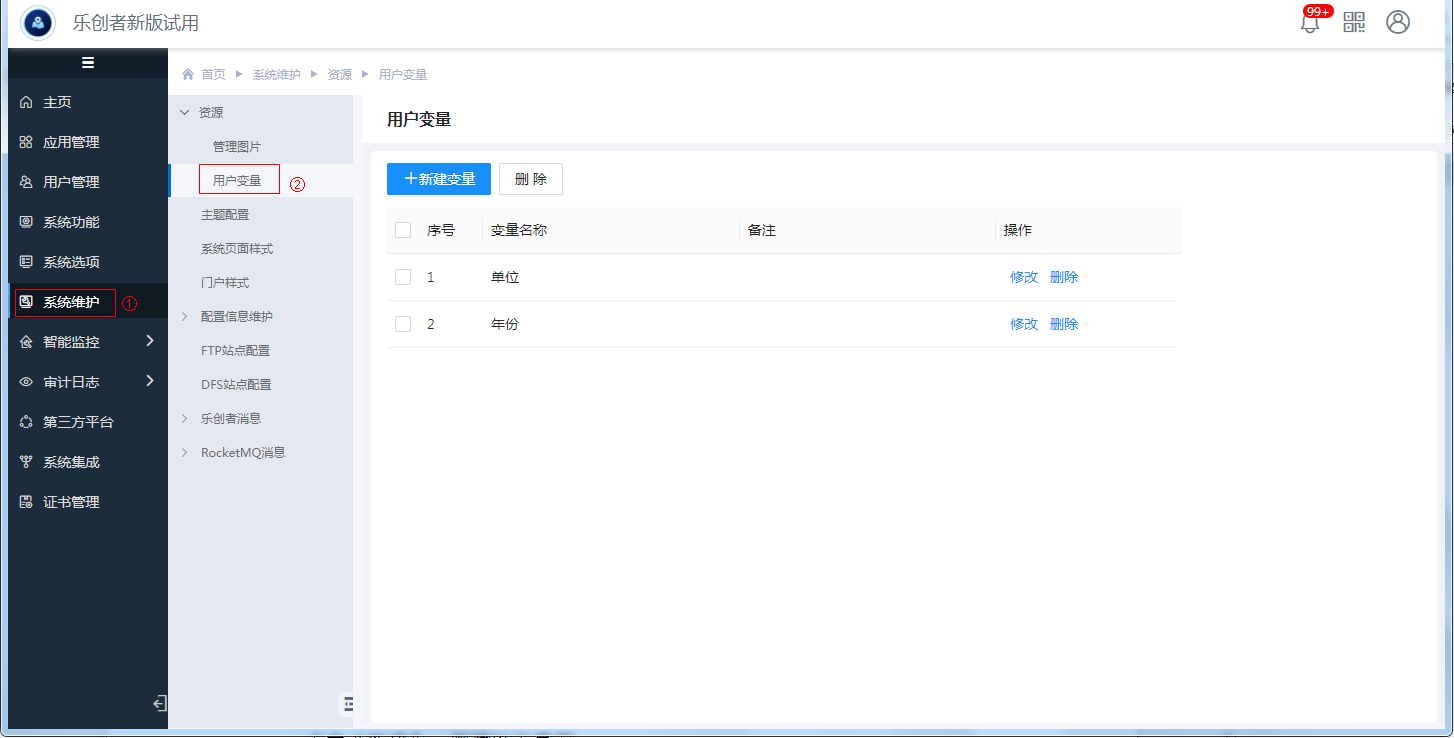
Task: Click the home icon in breadcrumb
Action: pyautogui.click(x=188, y=75)
